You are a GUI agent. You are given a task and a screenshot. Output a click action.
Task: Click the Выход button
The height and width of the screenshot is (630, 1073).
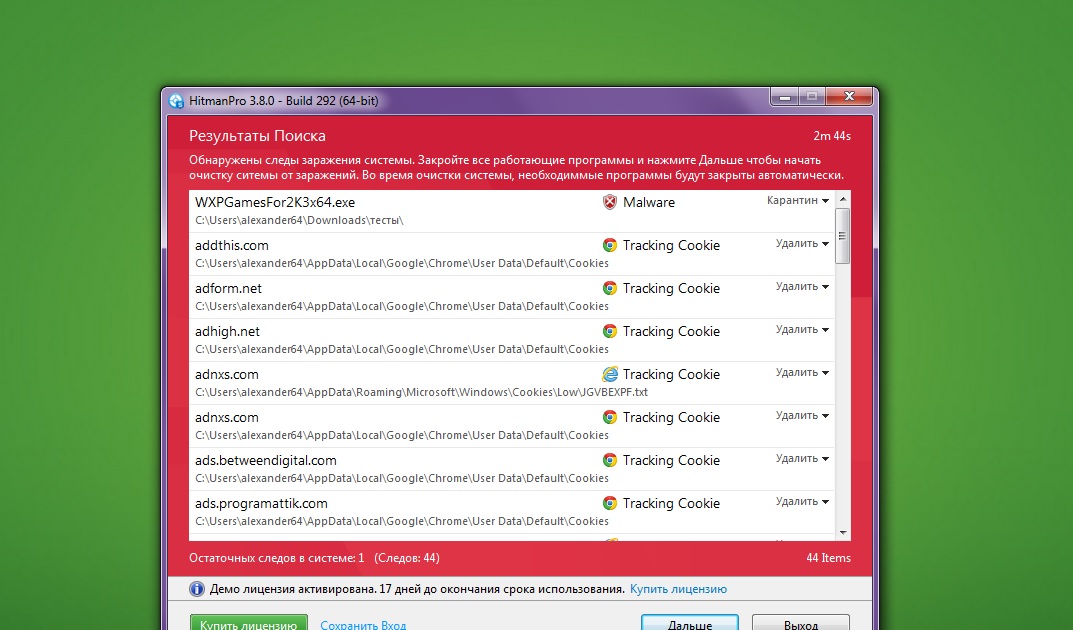(x=801, y=623)
